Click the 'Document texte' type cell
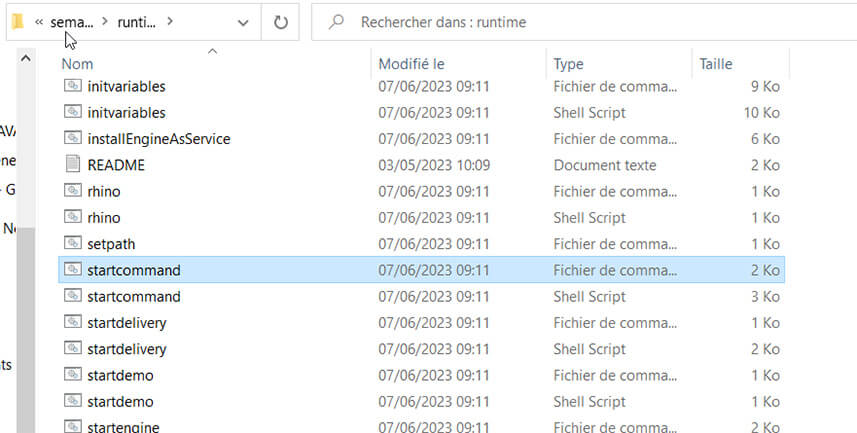The image size is (857, 433). tap(604, 165)
